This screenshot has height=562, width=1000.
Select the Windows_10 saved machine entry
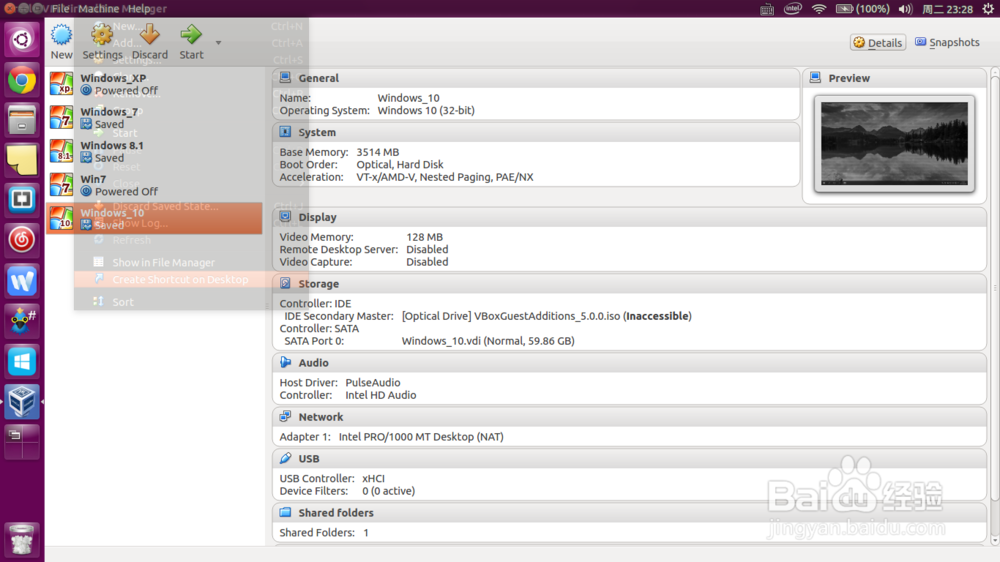154,218
